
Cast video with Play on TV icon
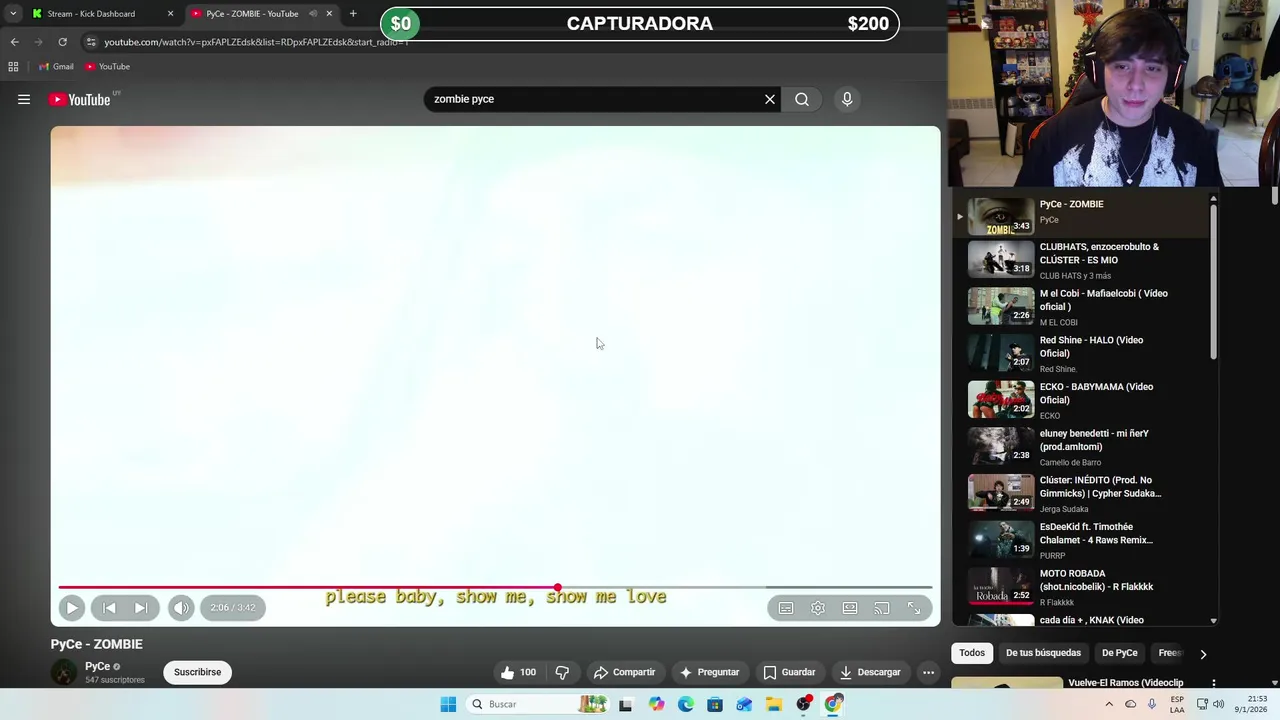(x=882, y=608)
